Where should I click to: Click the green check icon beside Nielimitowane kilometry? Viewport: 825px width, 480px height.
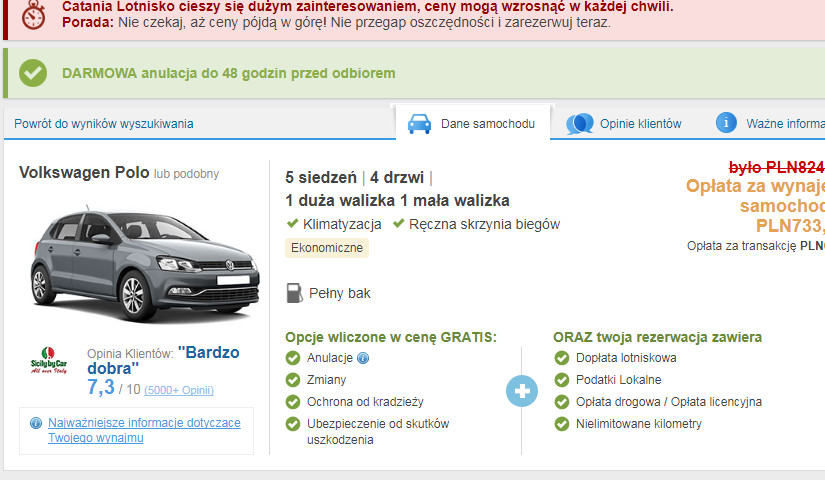pos(561,424)
